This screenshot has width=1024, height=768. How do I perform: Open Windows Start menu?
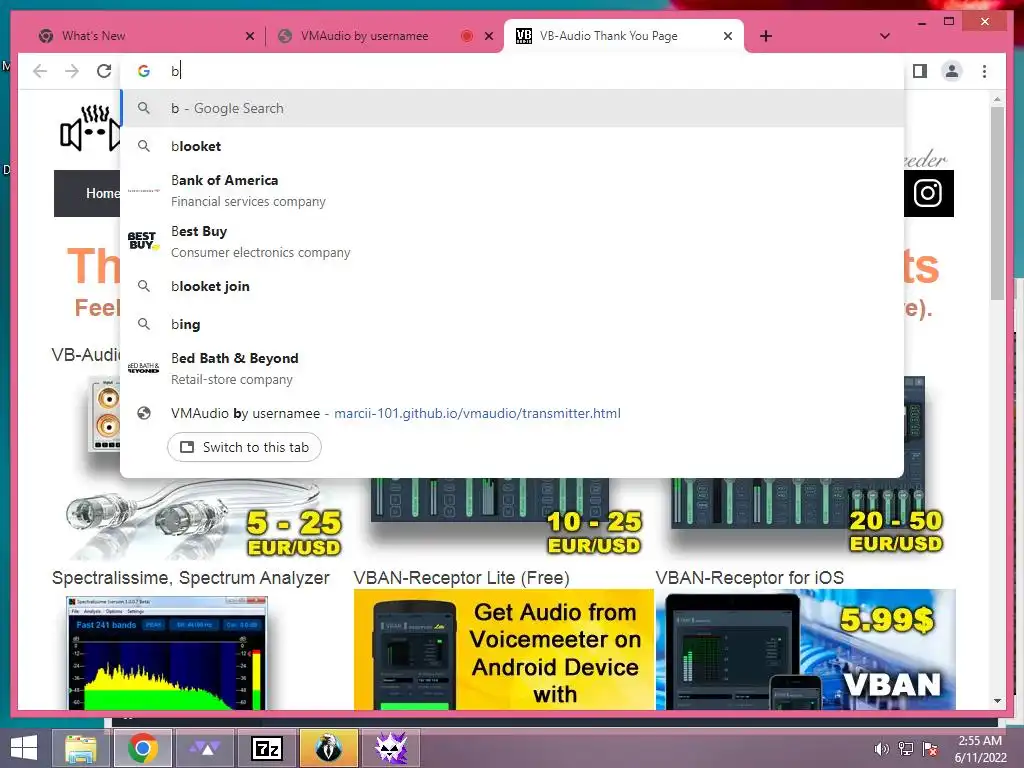(24, 748)
